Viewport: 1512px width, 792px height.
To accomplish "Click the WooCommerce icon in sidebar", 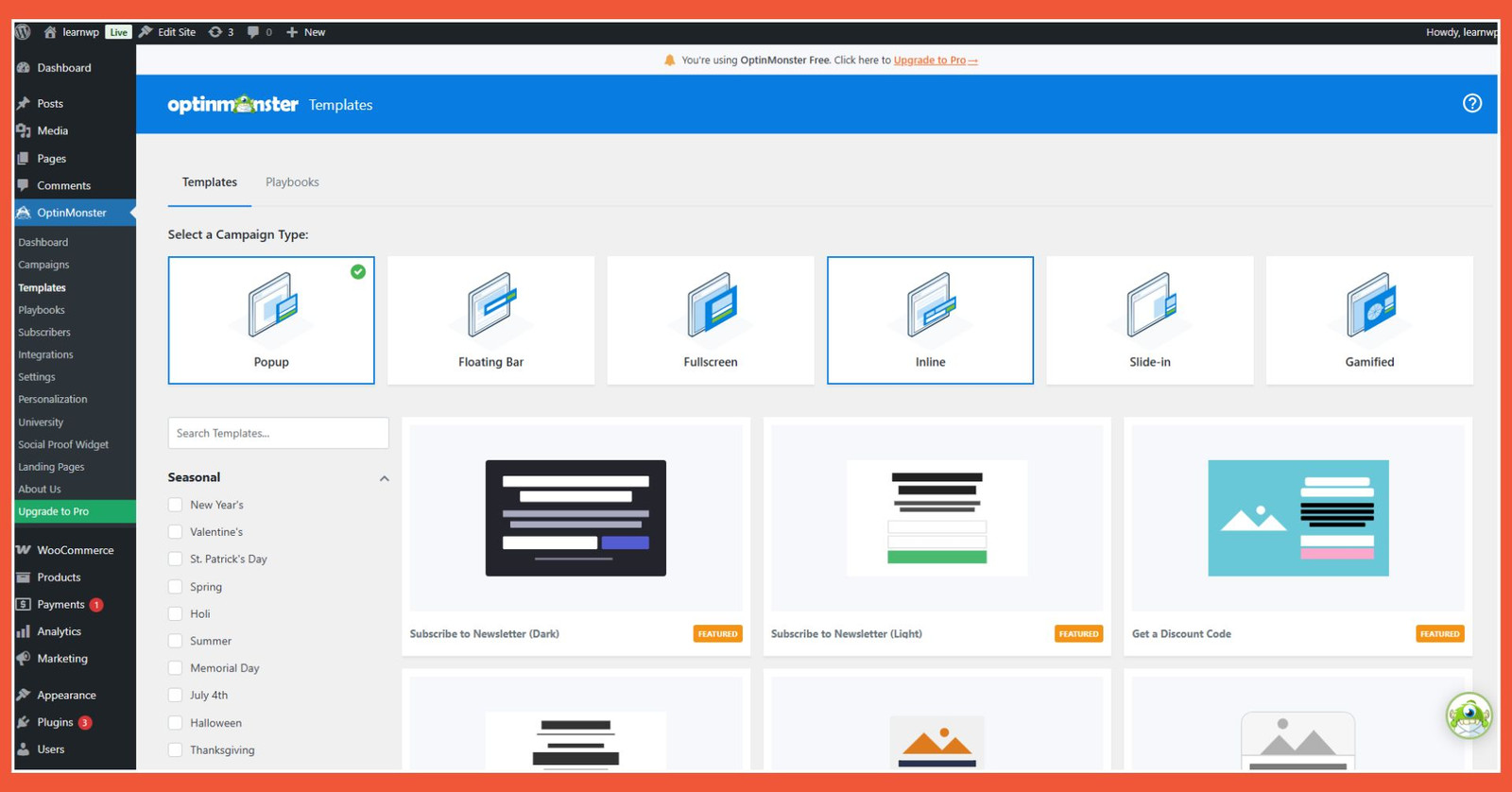I will pos(24,550).
